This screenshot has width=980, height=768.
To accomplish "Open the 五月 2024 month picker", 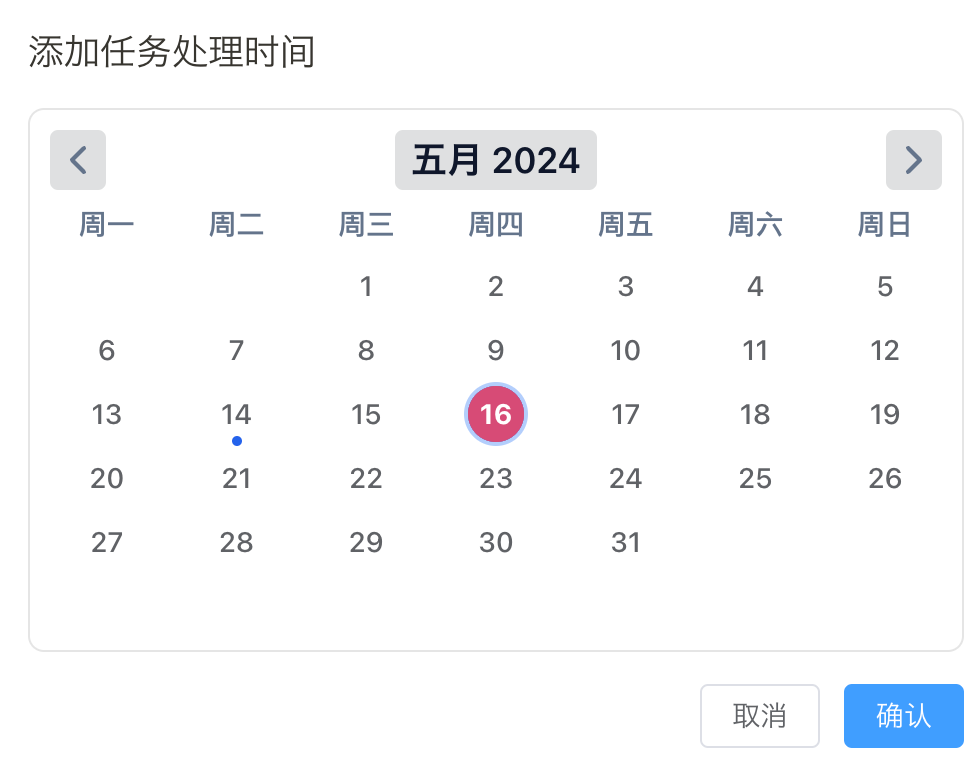I will [496, 160].
